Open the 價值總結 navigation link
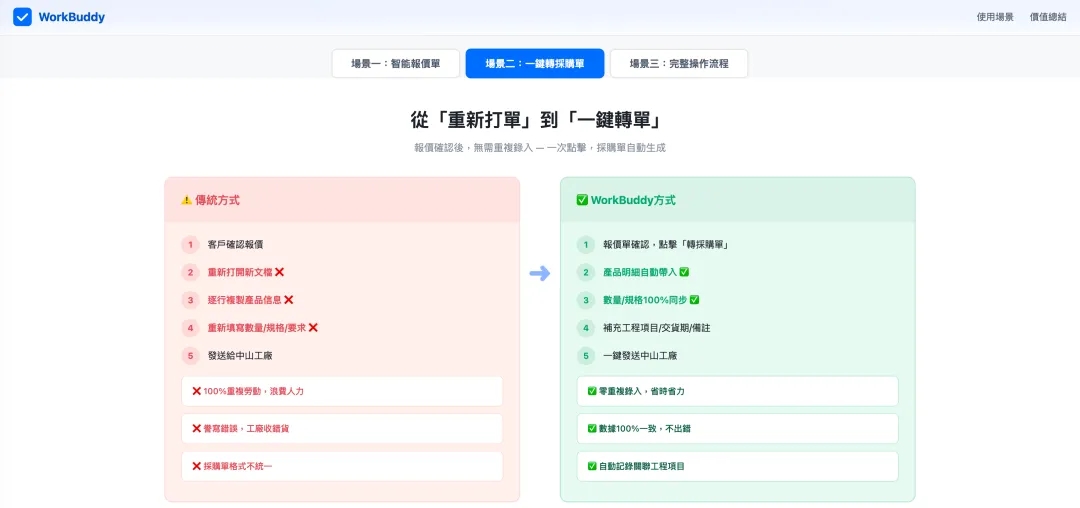The width and height of the screenshot is (1080, 508). (x=1048, y=17)
